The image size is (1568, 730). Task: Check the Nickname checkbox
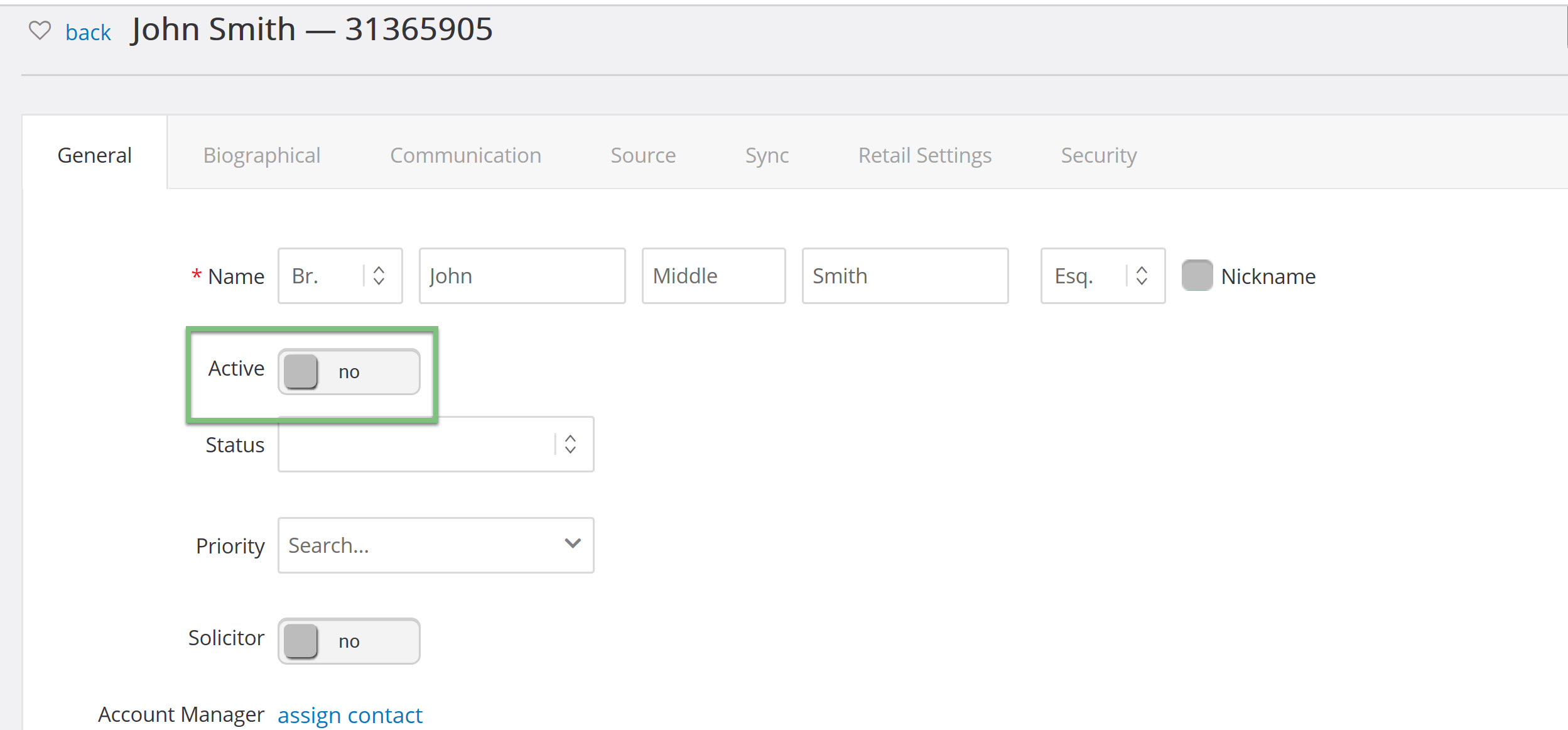pyautogui.click(x=1197, y=275)
